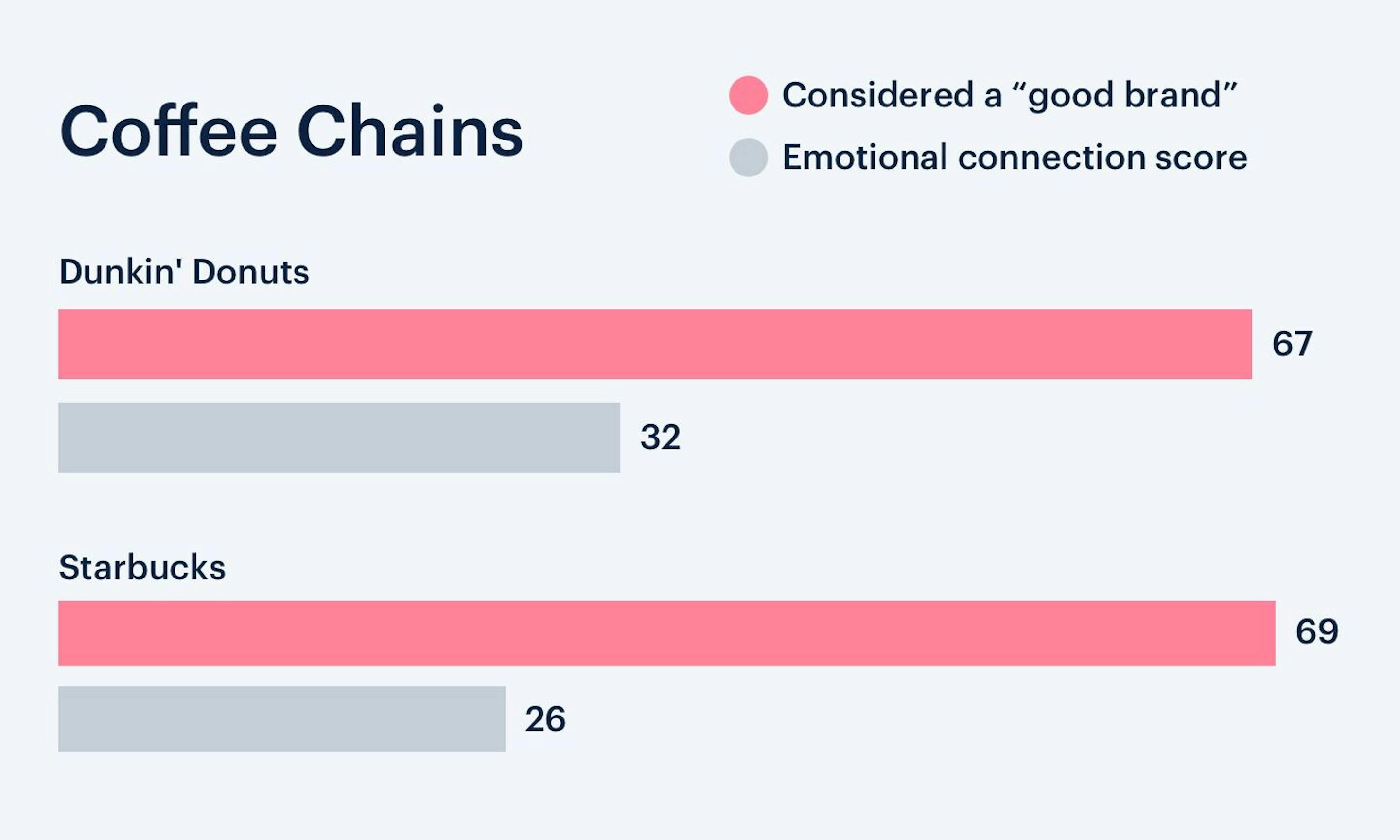
Task: Click the value 32 label
Action: pyautogui.click(x=660, y=437)
